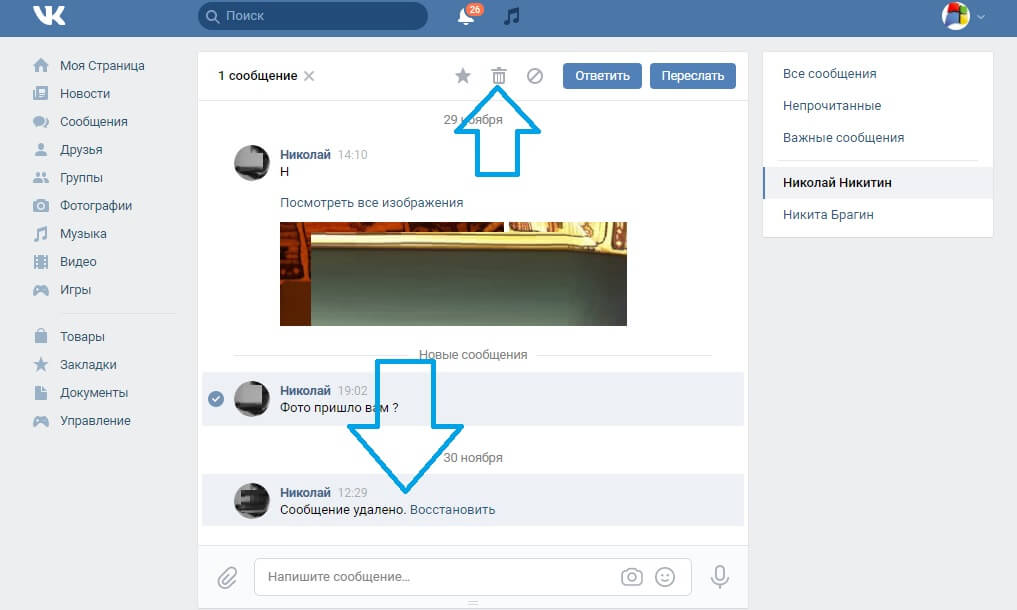Click Восстановить to restore deleted message
The height and width of the screenshot is (610, 1017).
point(452,509)
